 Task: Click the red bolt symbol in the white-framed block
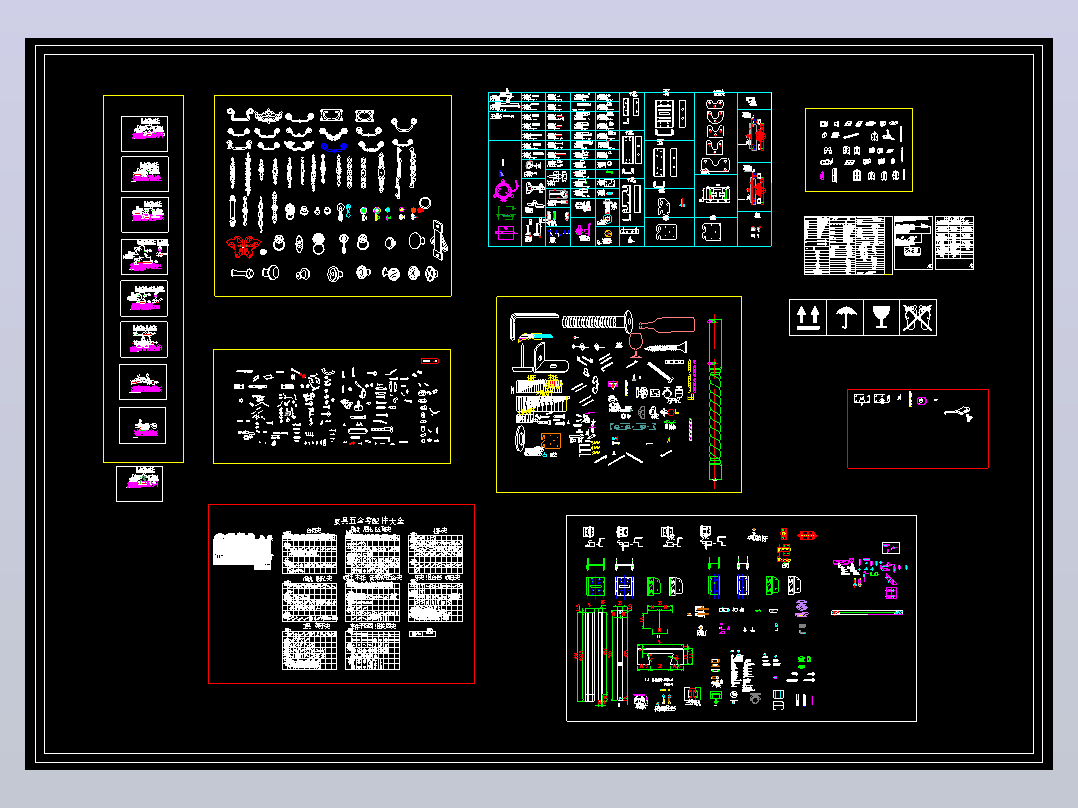(807, 535)
